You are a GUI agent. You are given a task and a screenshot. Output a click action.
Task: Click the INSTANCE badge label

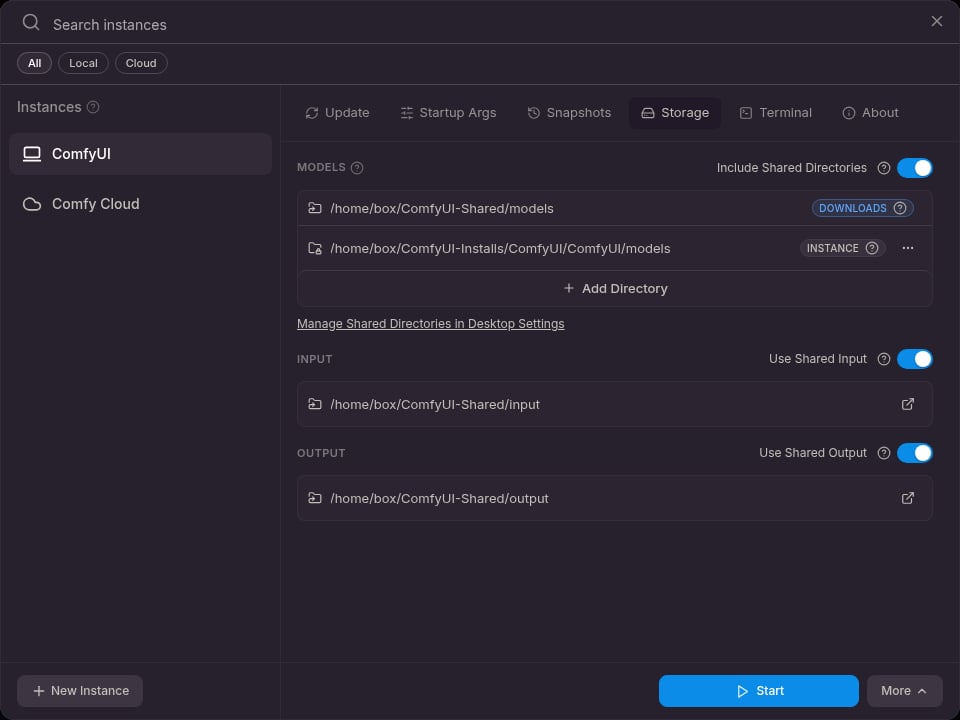(x=833, y=248)
